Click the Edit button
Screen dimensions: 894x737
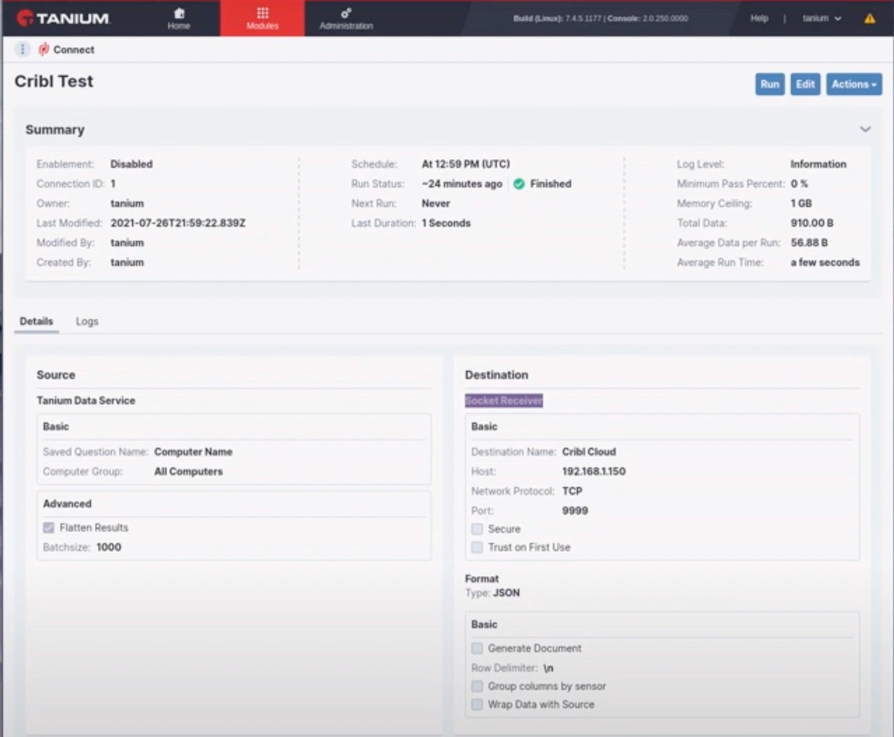(x=805, y=84)
